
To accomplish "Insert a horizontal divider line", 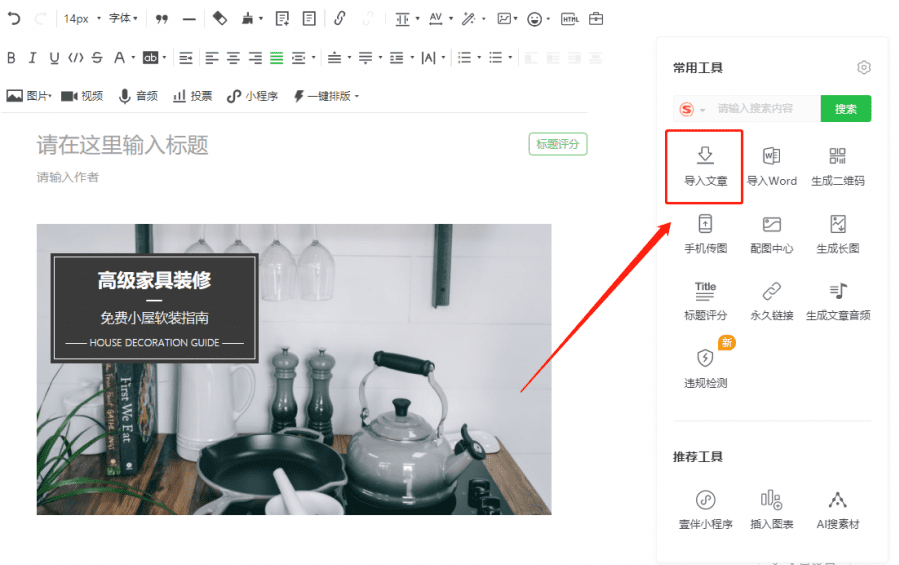I will (x=189, y=19).
